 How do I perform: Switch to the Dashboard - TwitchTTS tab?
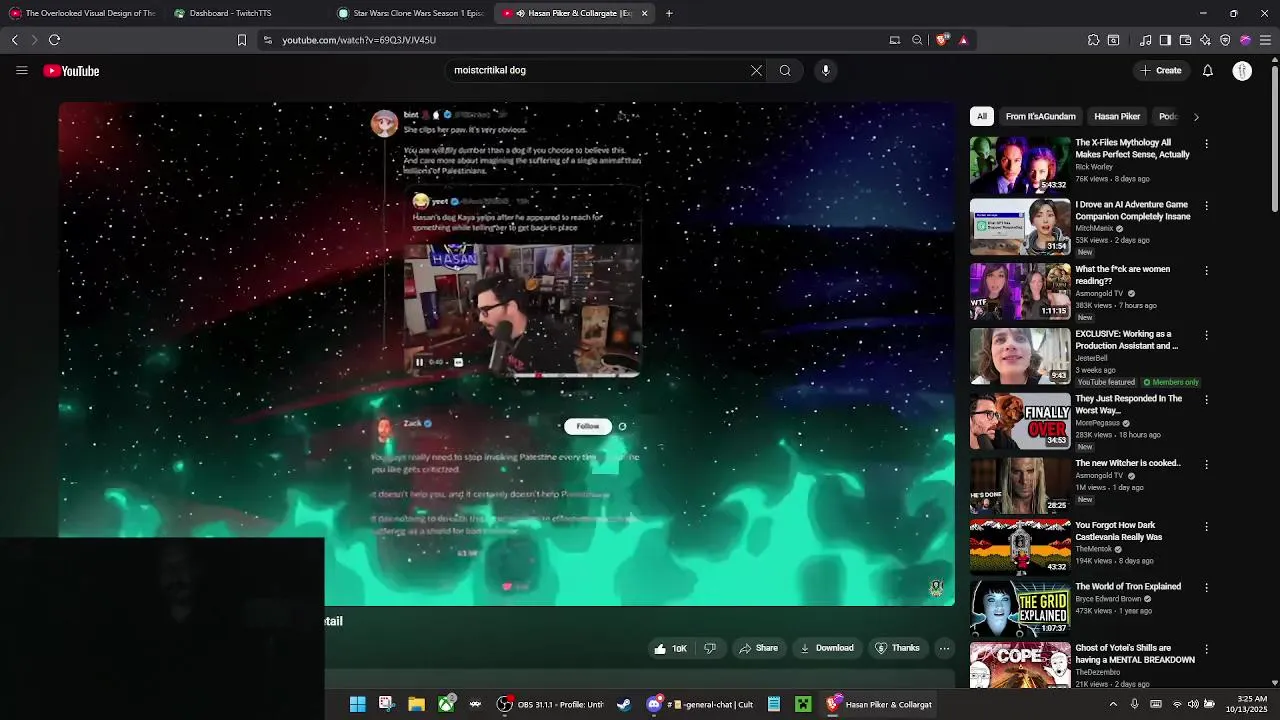[x=243, y=13]
